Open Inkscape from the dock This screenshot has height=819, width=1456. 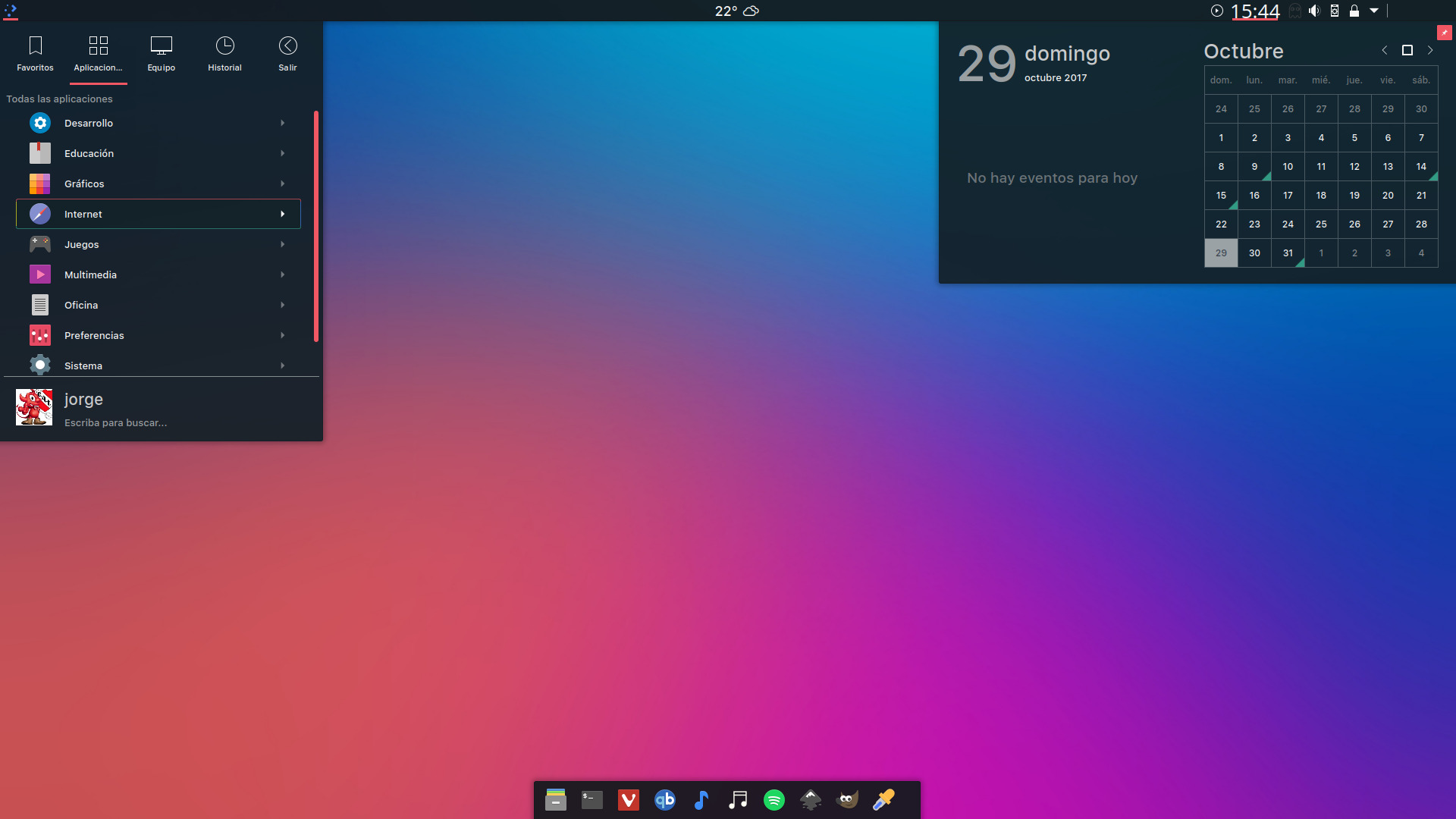click(x=811, y=800)
